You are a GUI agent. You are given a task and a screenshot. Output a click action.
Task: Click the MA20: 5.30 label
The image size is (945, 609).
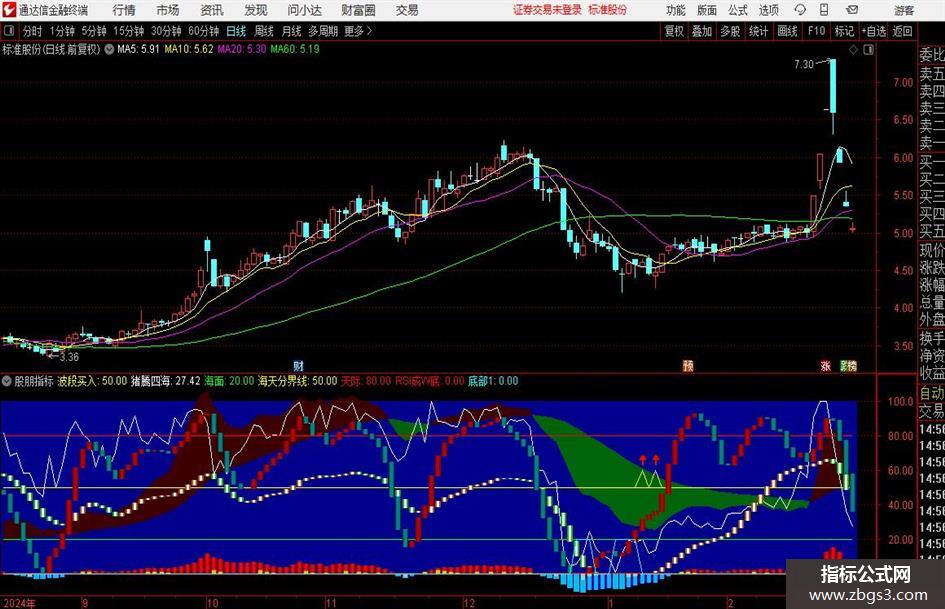(242, 49)
